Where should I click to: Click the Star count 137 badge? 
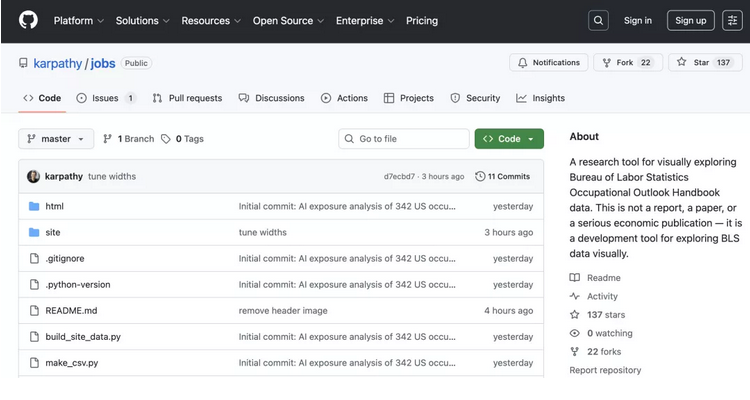[723, 63]
